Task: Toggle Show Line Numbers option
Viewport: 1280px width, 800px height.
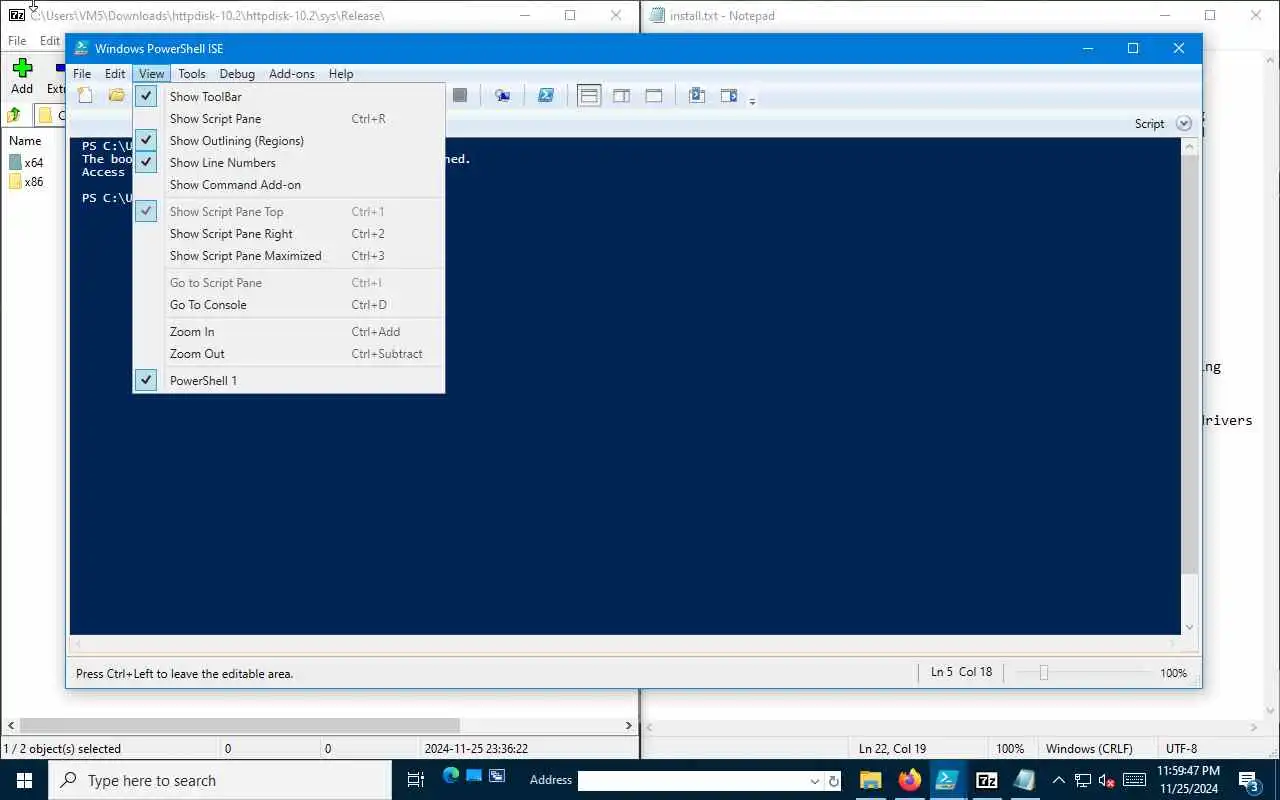Action: 288,163
